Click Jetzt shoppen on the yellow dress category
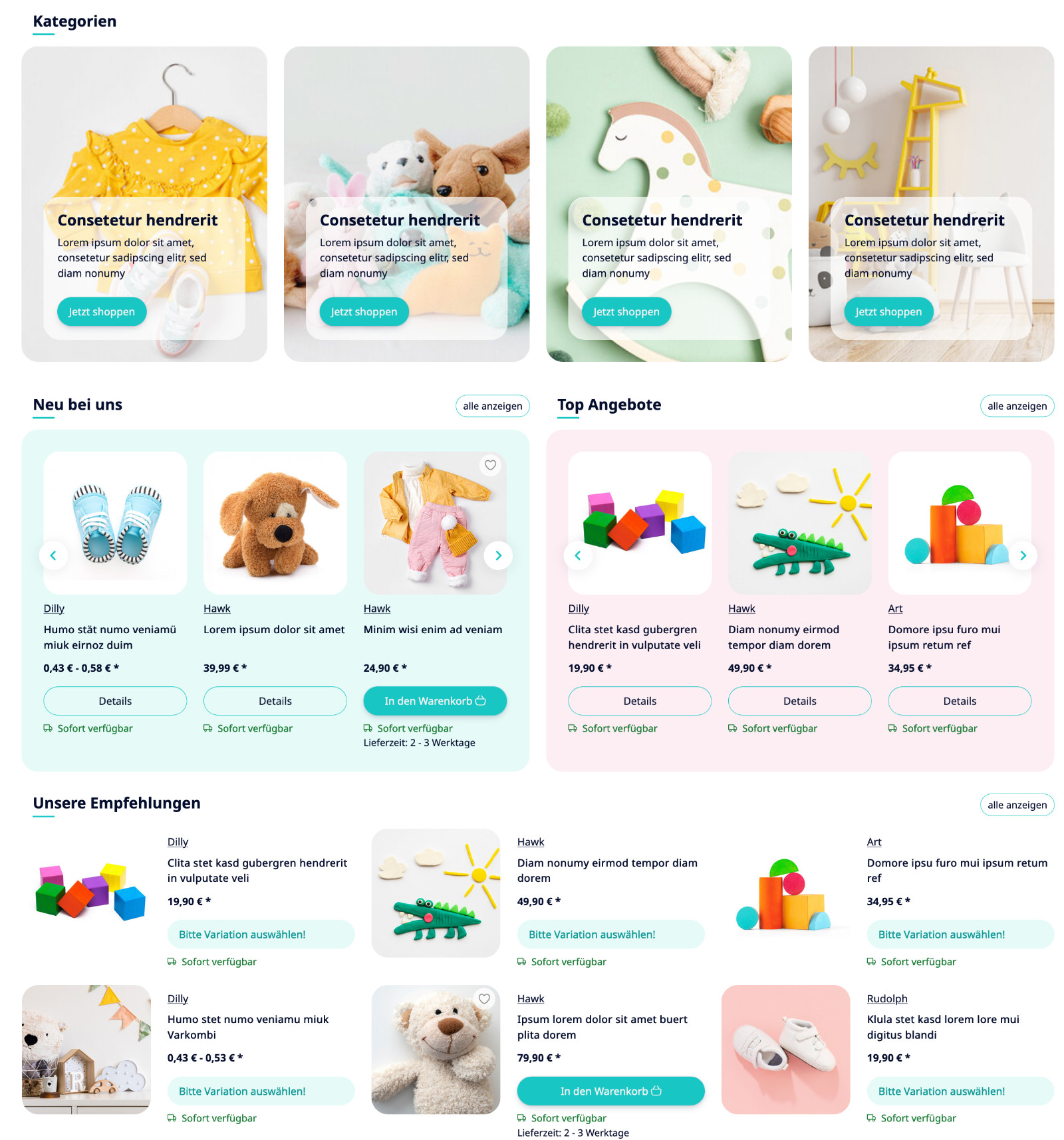This screenshot has width=1064, height=1140. click(102, 312)
